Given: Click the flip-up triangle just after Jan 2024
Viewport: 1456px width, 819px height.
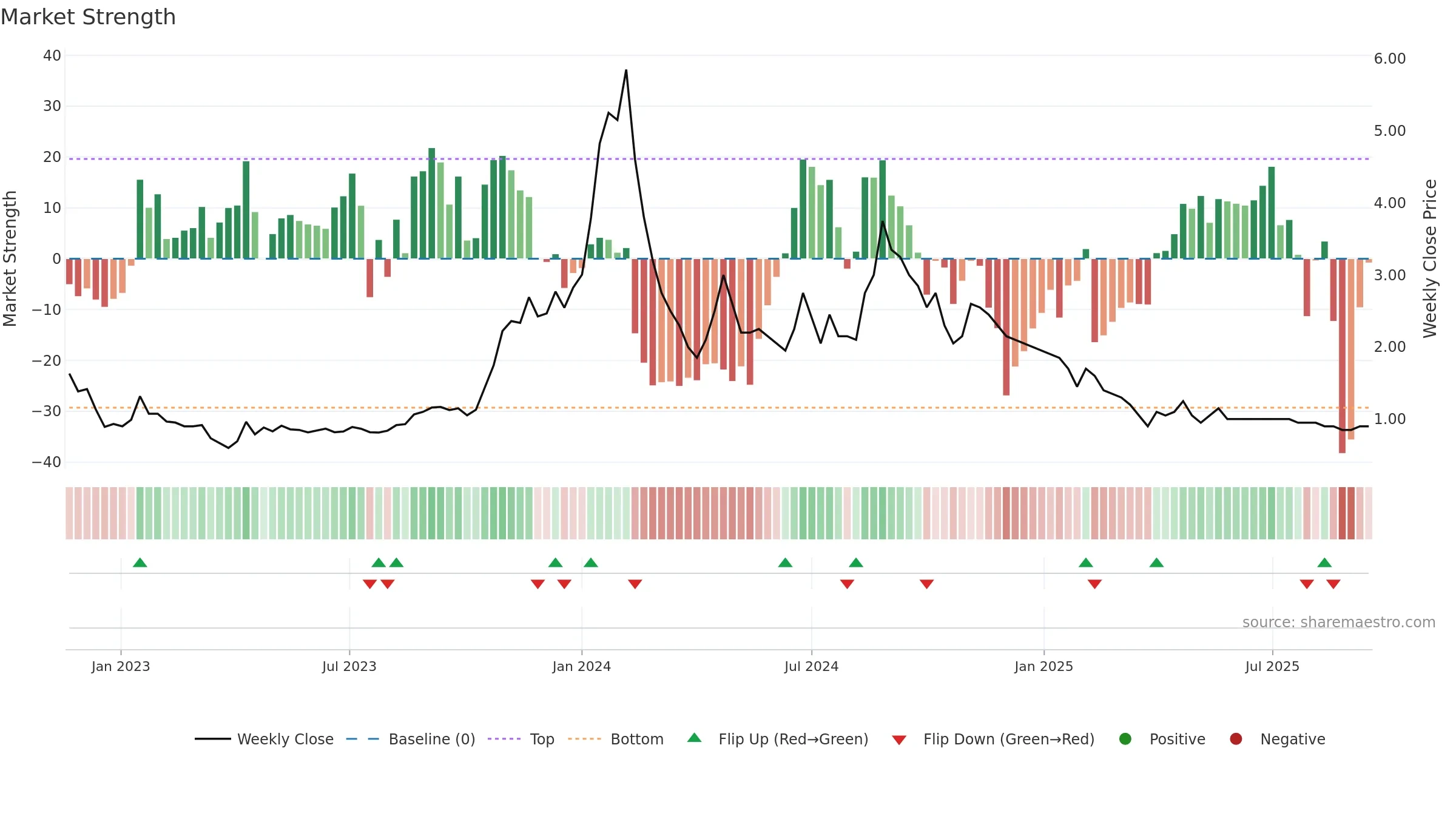Looking at the screenshot, I should (x=591, y=562).
